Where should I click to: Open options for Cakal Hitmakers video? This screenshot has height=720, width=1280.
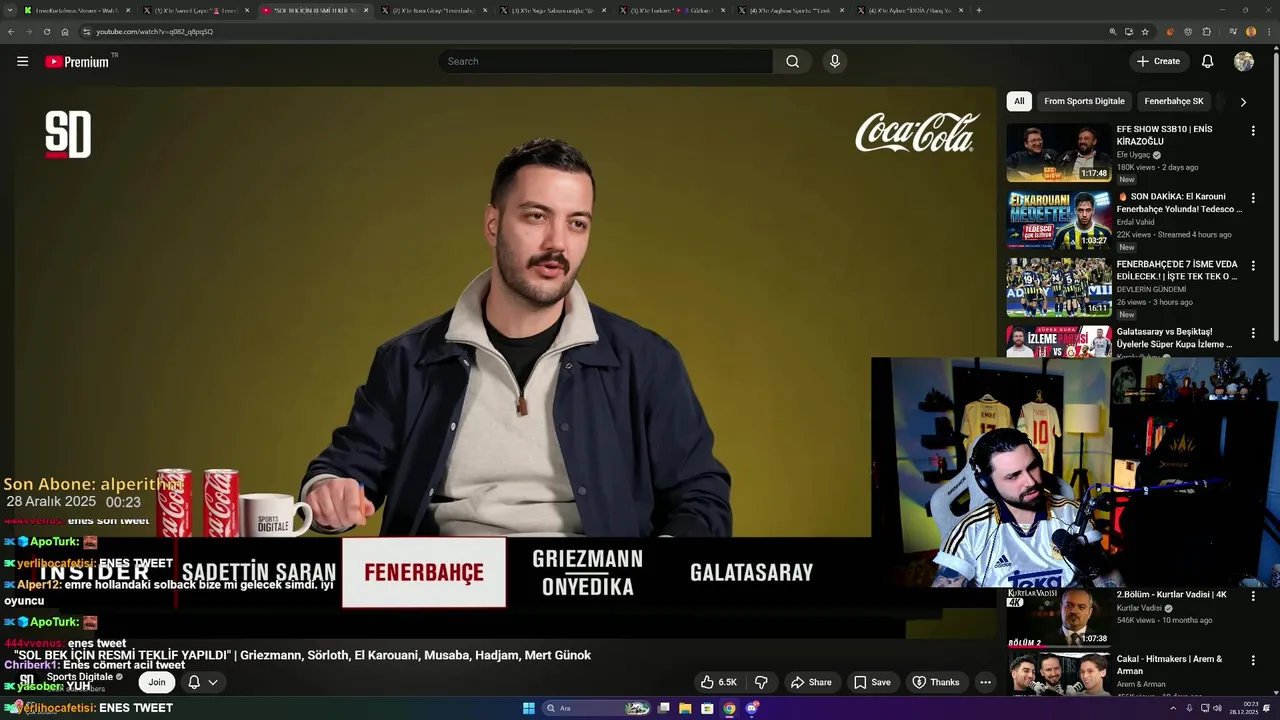pos(1253,661)
